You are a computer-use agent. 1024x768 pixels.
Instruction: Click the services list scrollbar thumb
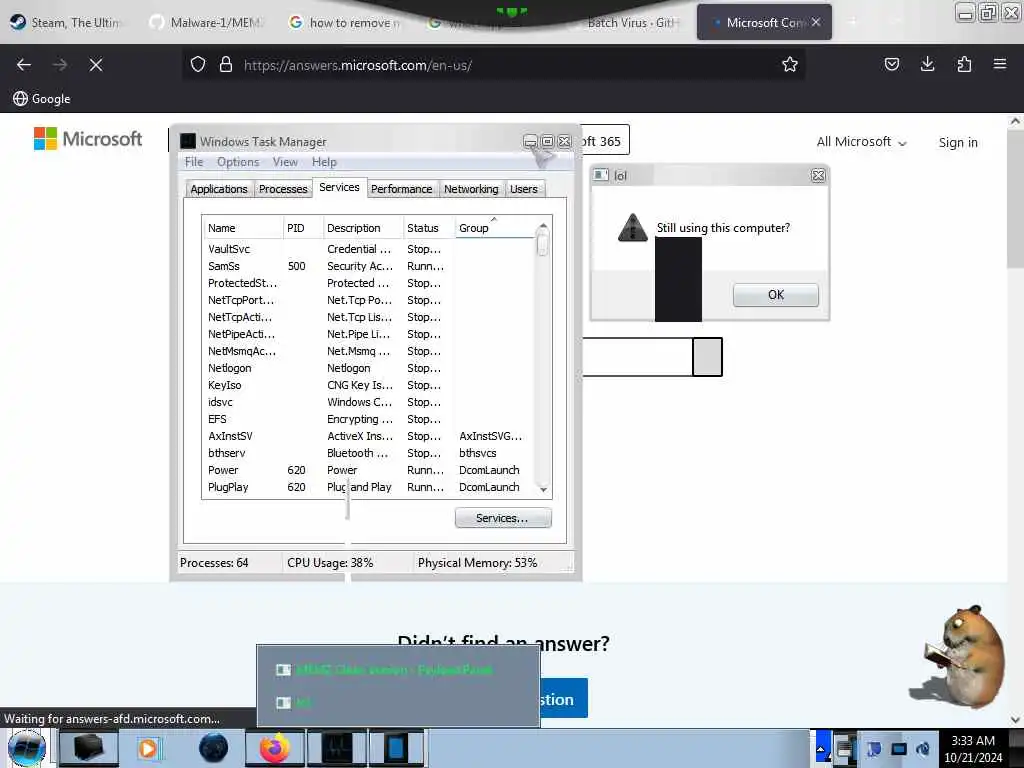(542, 245)
